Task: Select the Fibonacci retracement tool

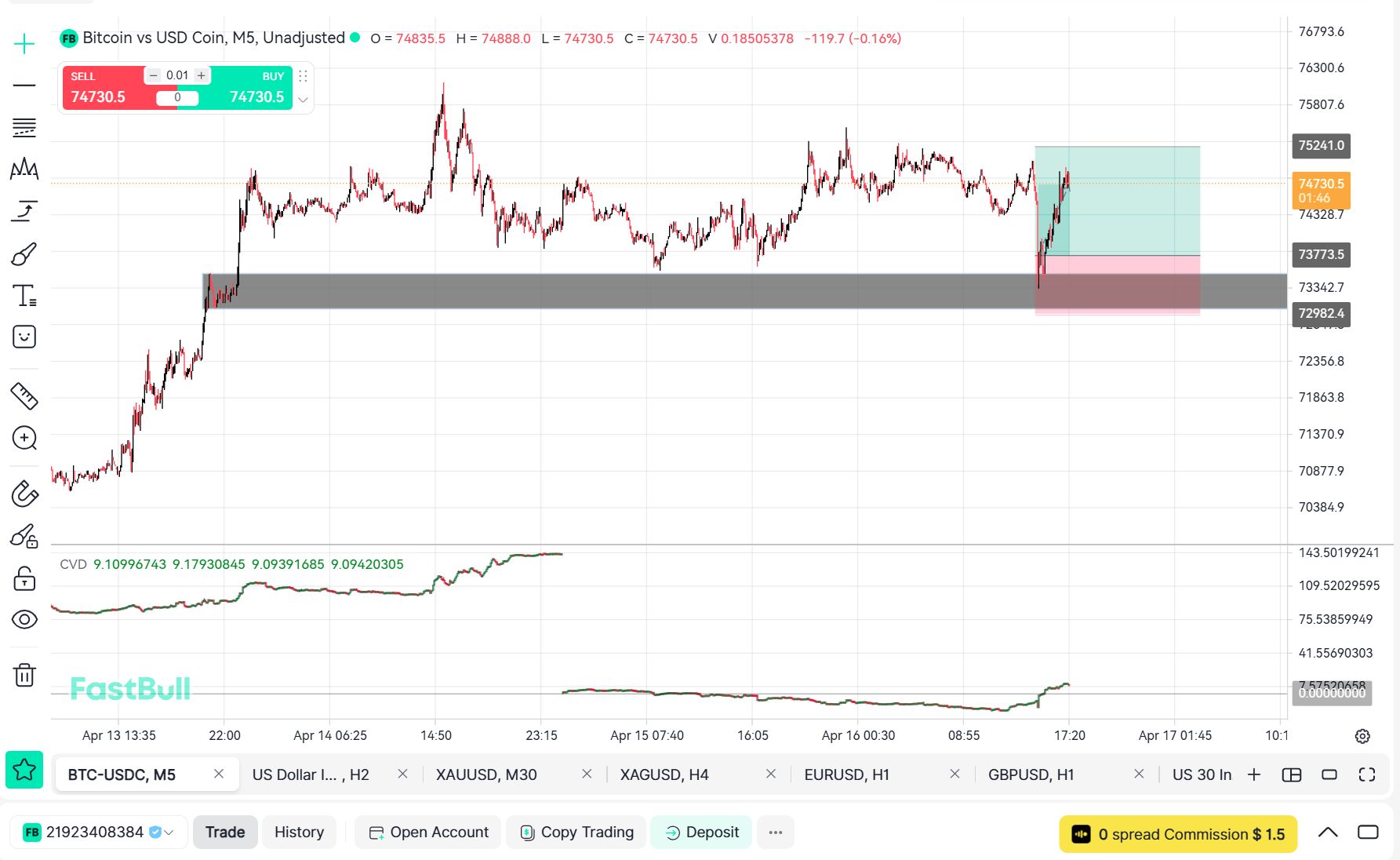Action: (24, 127)
